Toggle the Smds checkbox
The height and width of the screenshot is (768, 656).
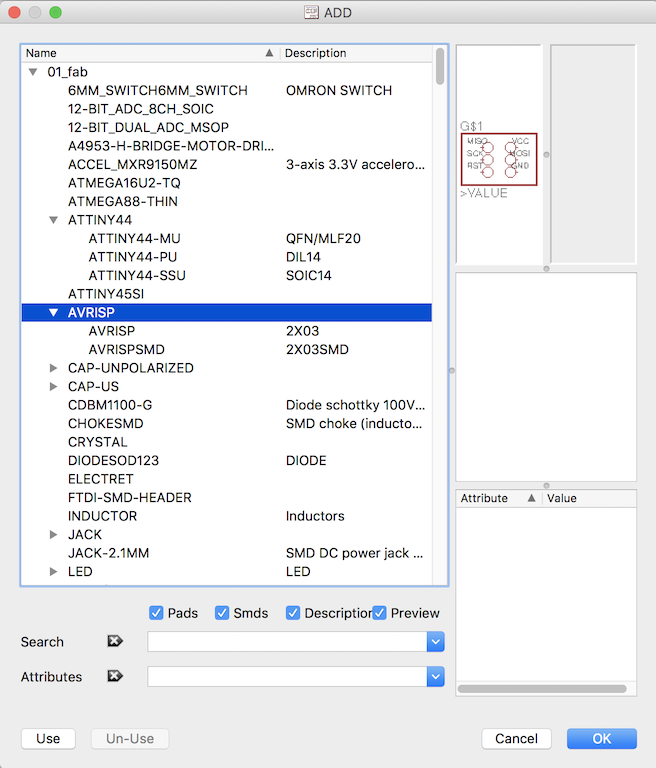click(222, 613)
